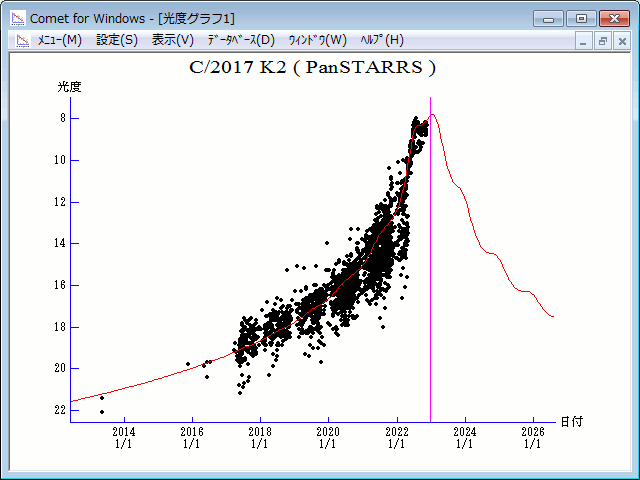
Task: Minimize the 光度グラフ1 child window
Action: (x=583, y=41)
